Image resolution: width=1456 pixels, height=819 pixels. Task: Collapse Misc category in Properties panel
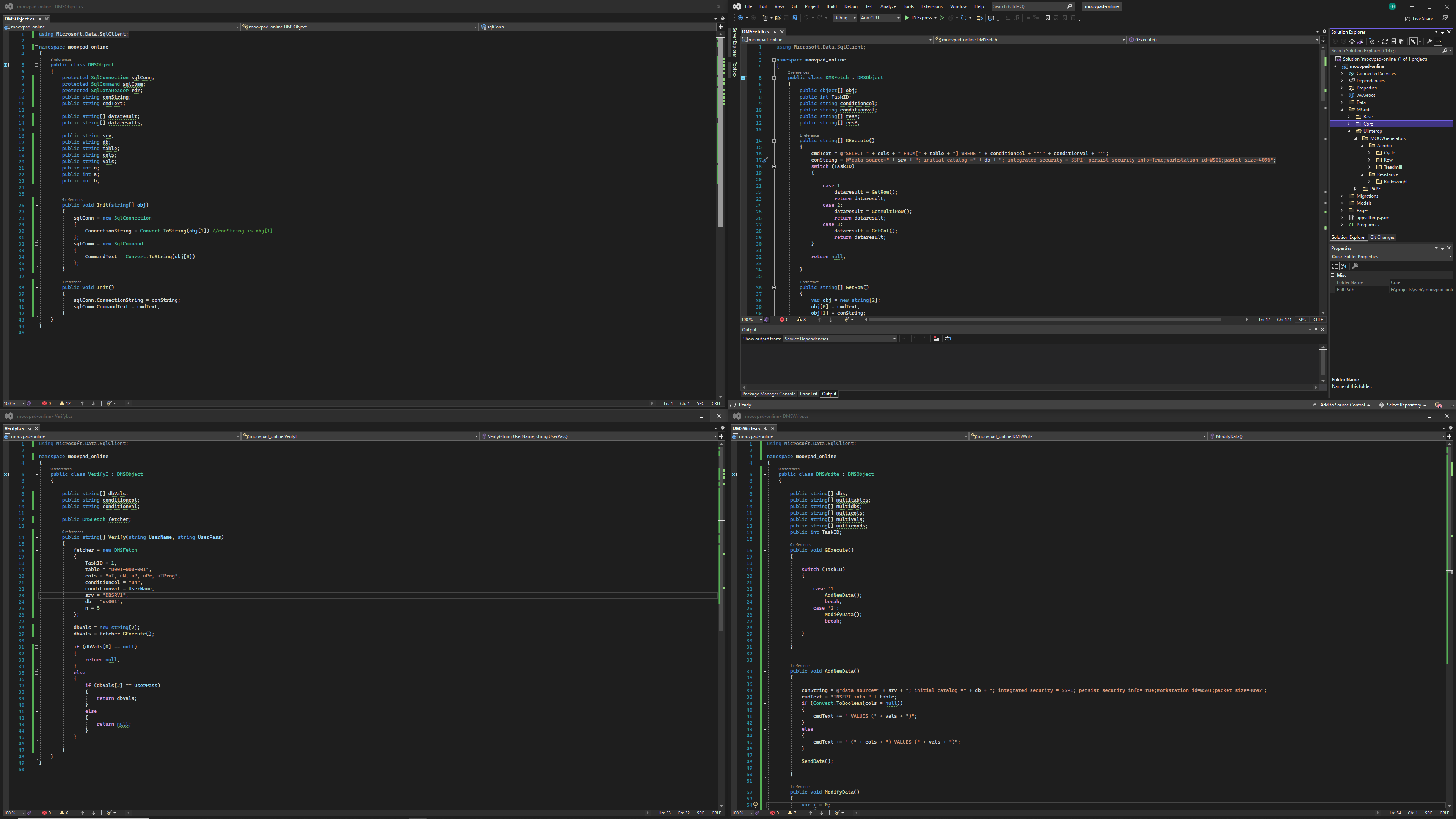point(1333,275)
